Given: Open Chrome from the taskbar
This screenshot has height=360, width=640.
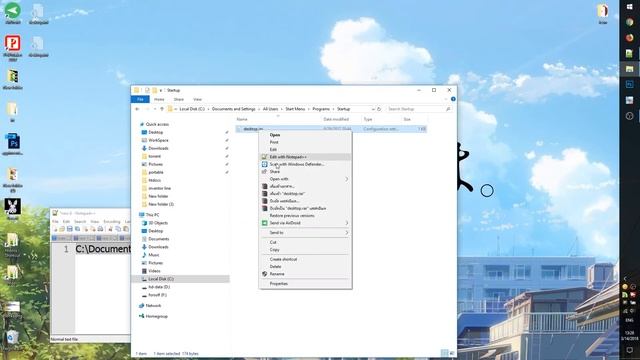Looking at the screenshot, I should (629, 22).
